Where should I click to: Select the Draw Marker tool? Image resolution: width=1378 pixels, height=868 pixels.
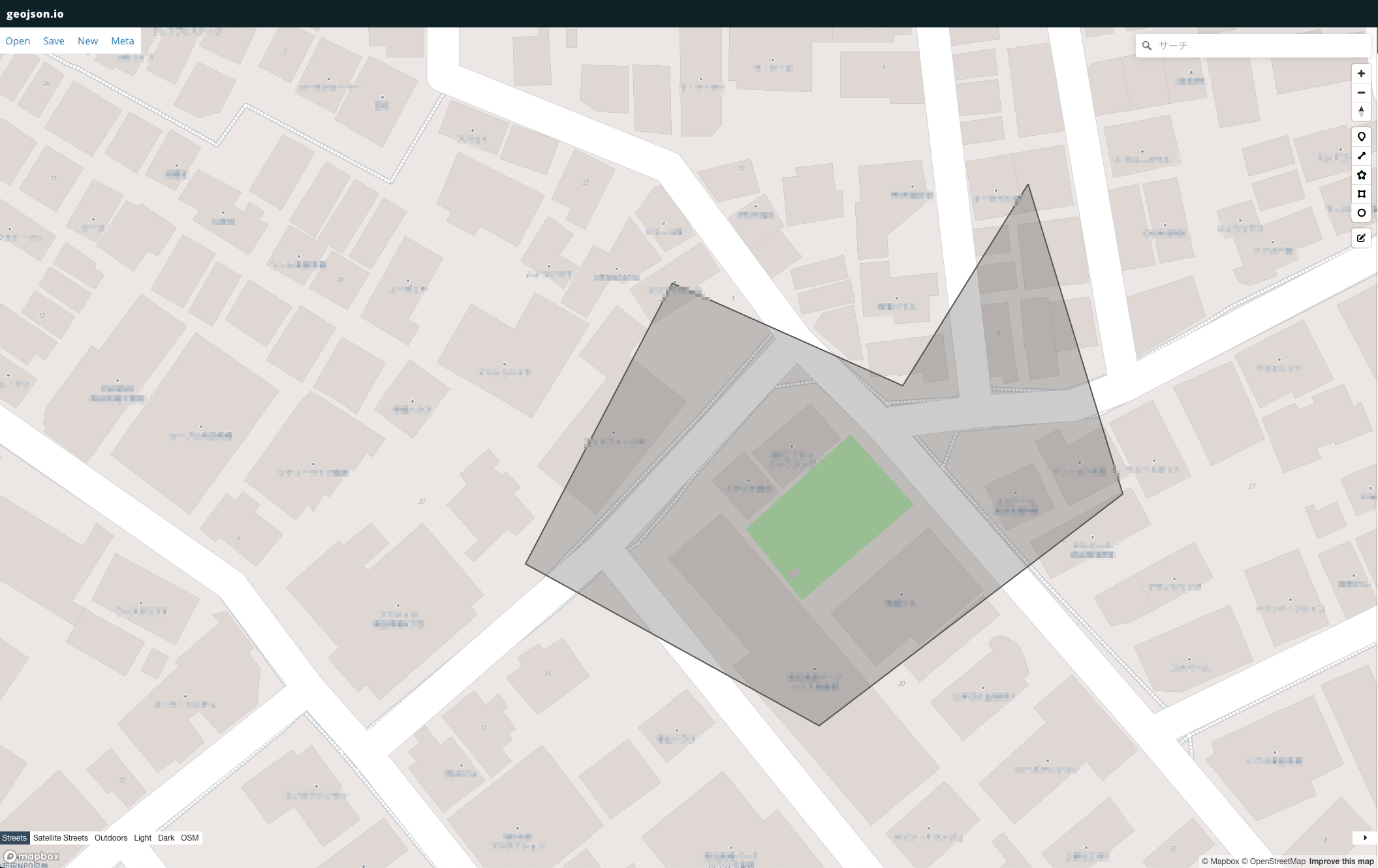(1361, 137)
